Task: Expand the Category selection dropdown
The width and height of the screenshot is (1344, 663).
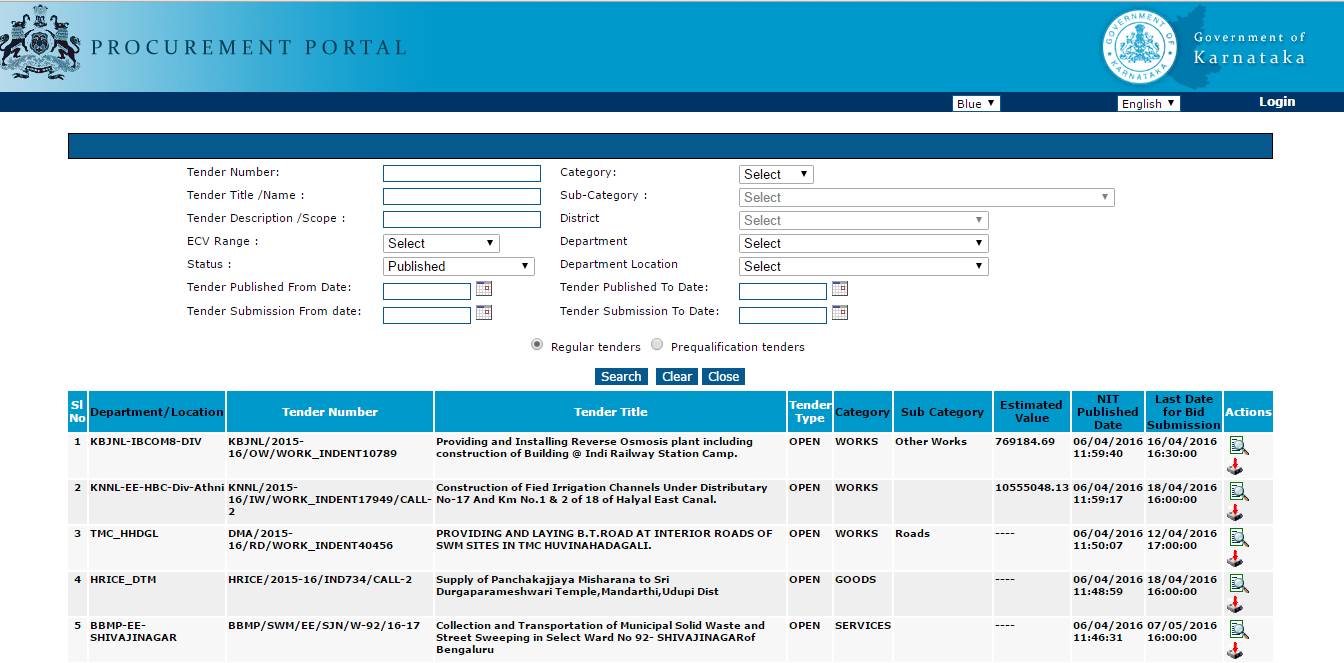Action: click(x=776, y=173)
